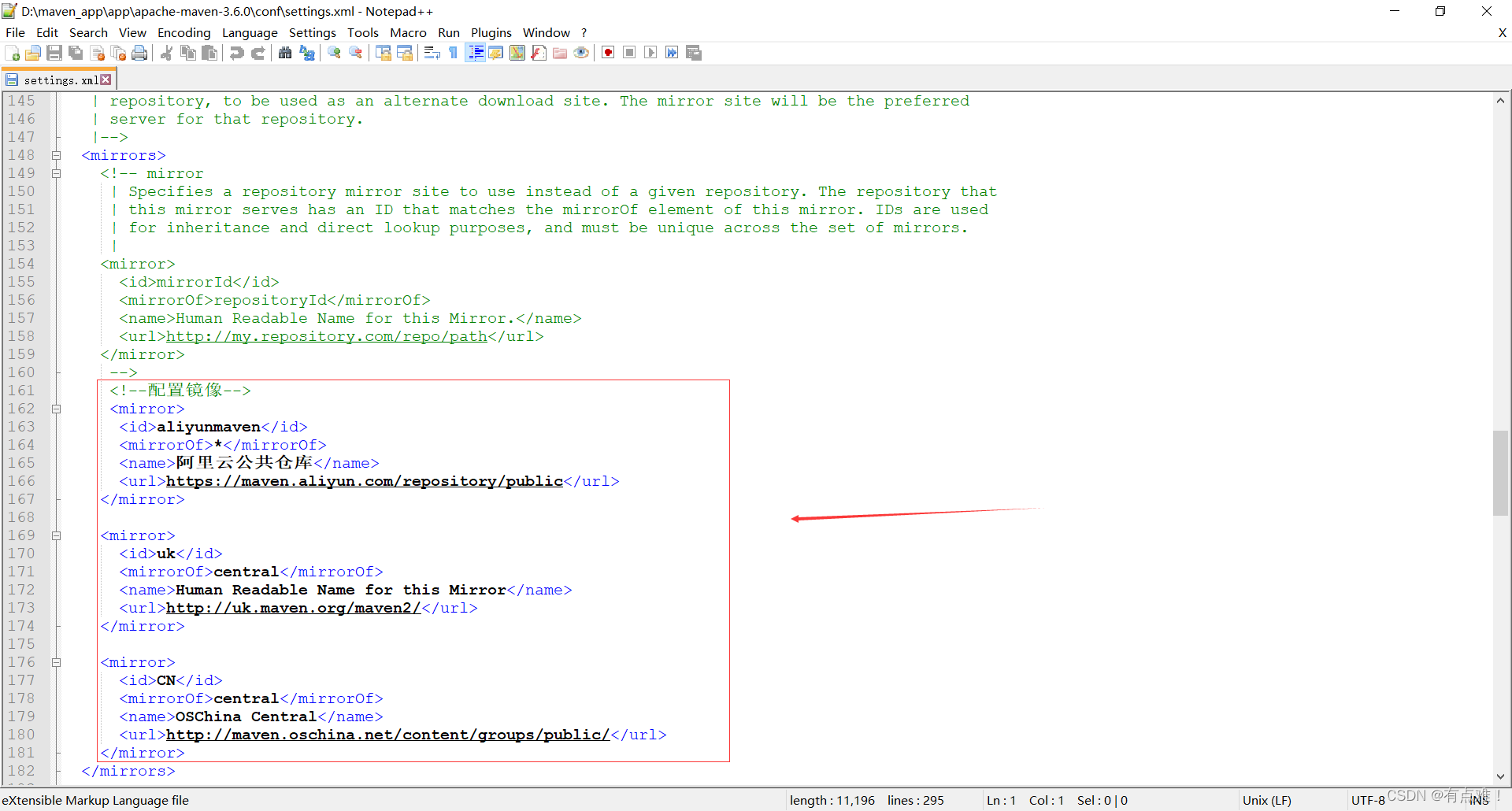The width and height of the screenshot is (1512, 811).
Task: Toggle synchronized horizontal scrolling
Action: 405,53
